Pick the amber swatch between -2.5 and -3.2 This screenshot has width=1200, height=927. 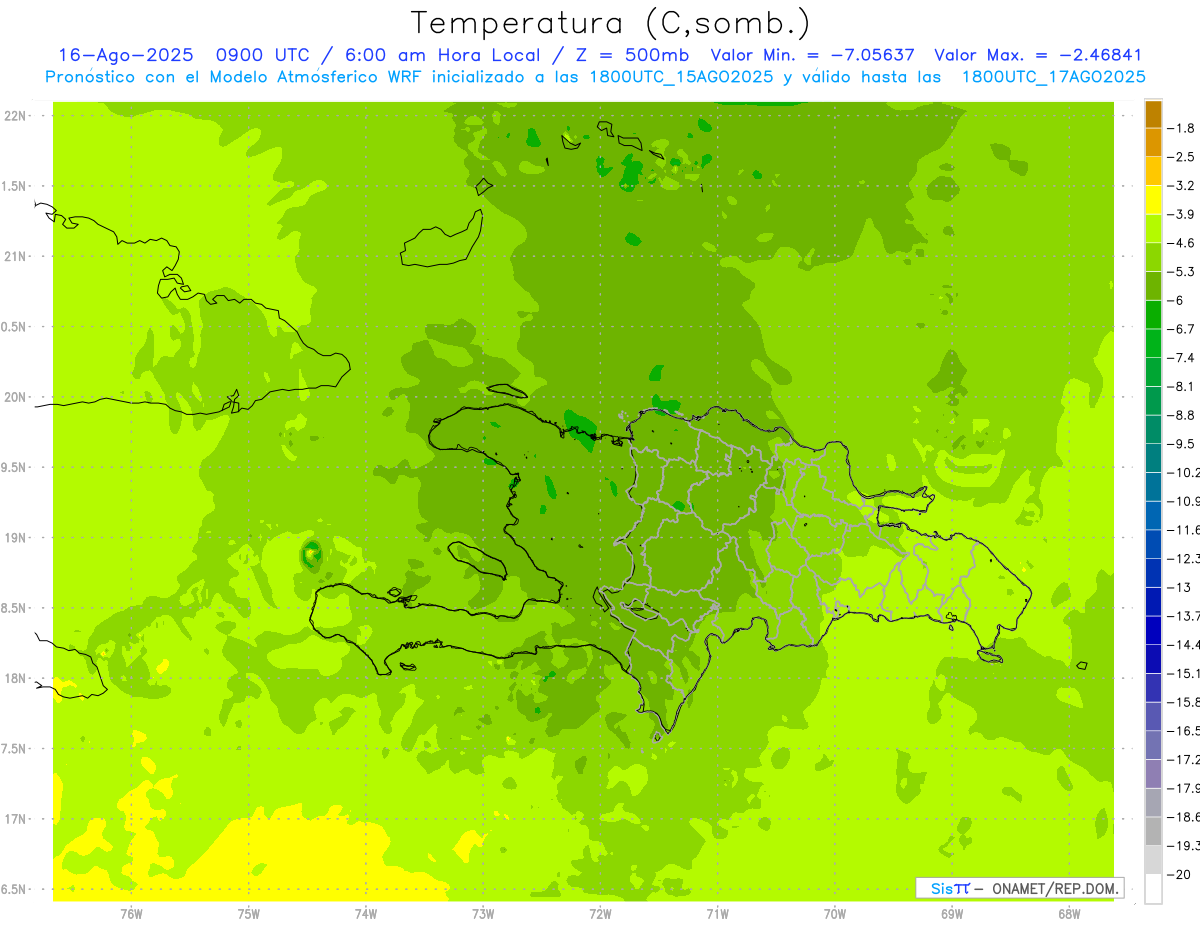click(x=1153, y=172)
